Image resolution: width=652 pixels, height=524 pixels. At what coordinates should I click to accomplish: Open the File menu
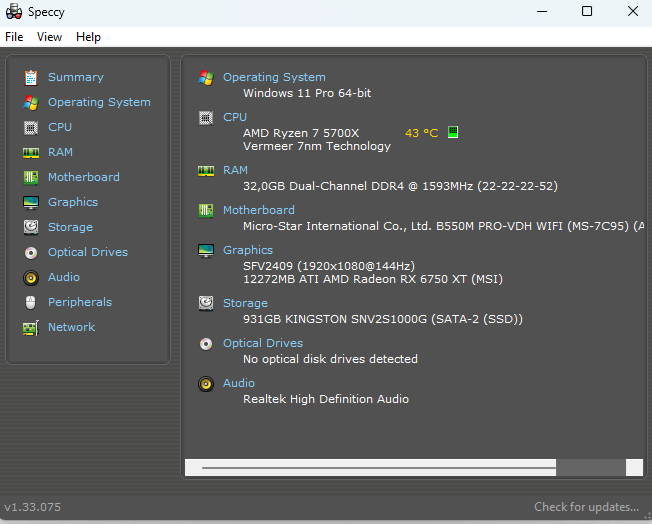[x=14, y=37]
